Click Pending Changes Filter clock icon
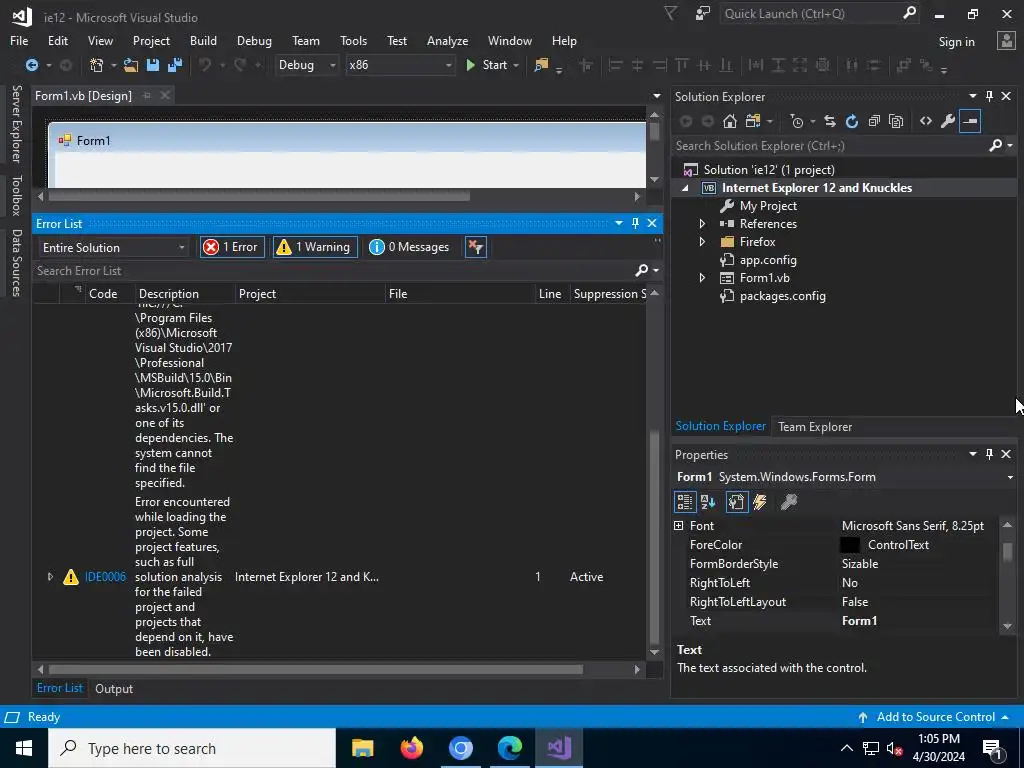The image size is (1024, 768). pos(796,121)
